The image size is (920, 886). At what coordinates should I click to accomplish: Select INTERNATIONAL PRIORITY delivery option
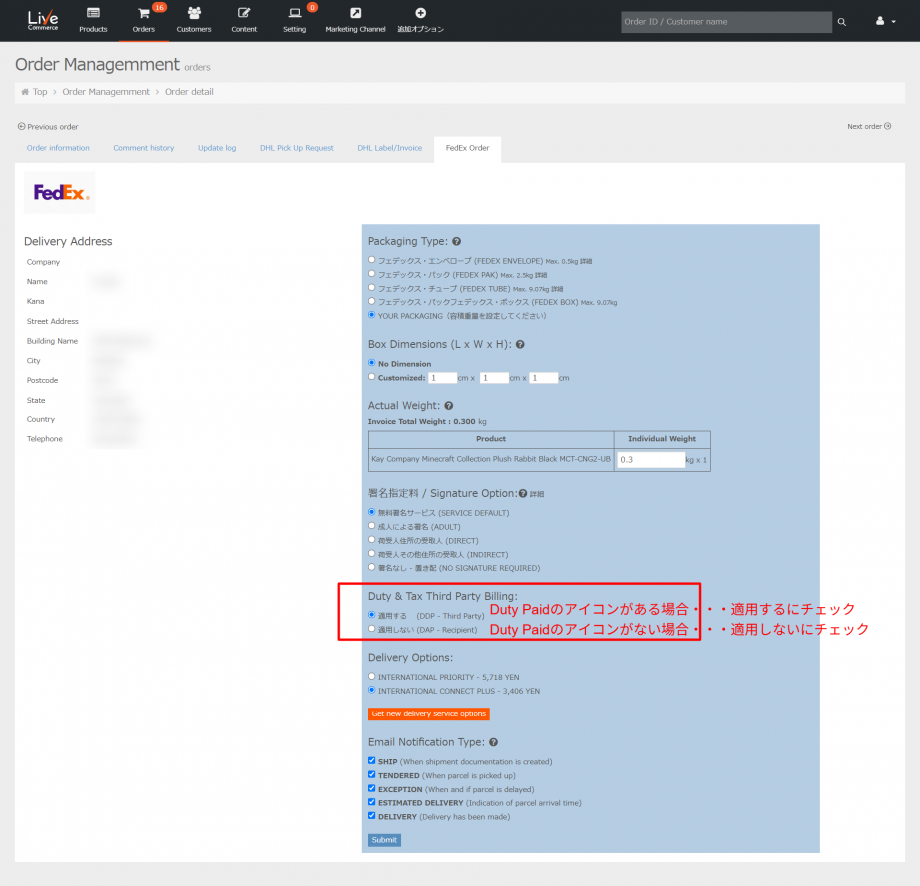pyautogui.click(x=371, y=677)
